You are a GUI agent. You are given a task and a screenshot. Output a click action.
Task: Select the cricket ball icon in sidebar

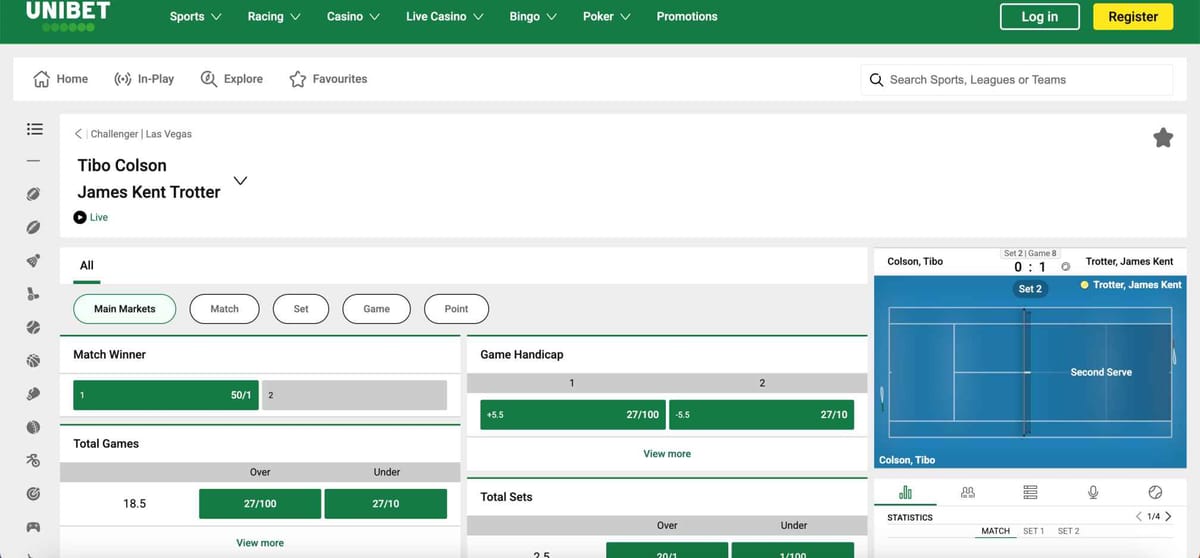pos(34,427)
